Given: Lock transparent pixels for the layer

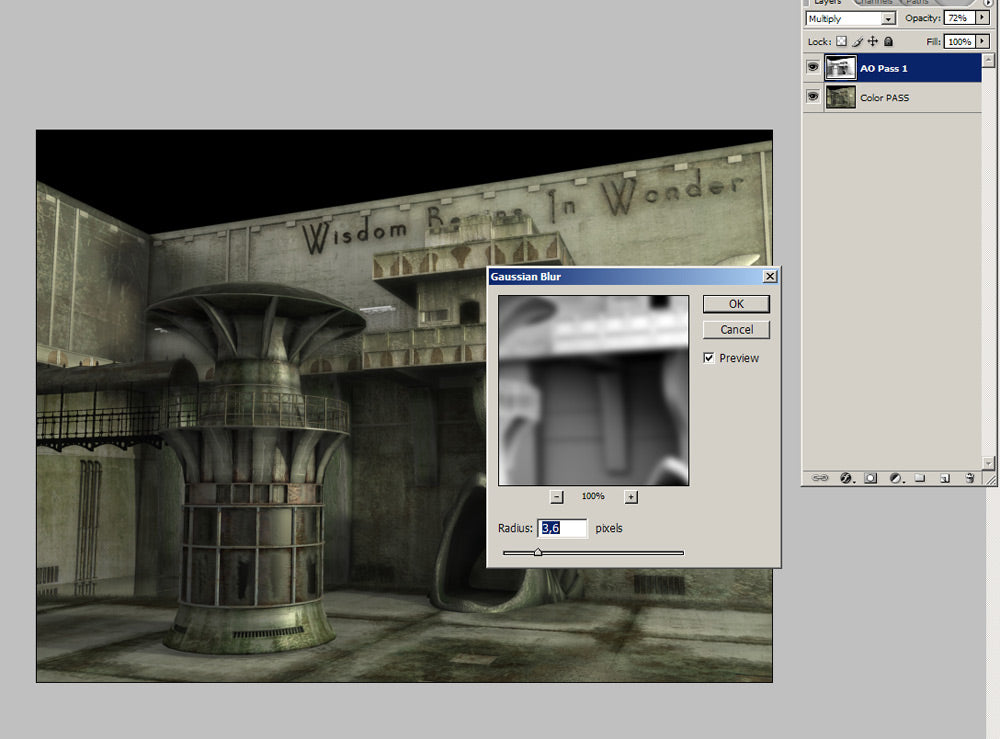Looking at the screenshot, I should point(840,41).
